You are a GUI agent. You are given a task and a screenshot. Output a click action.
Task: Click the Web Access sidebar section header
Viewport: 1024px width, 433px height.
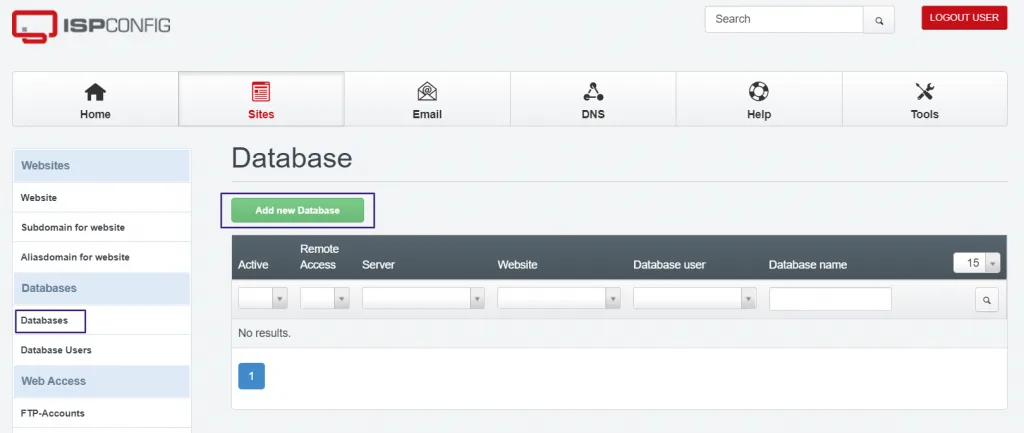pyautogui.click(x=101, y=381)
